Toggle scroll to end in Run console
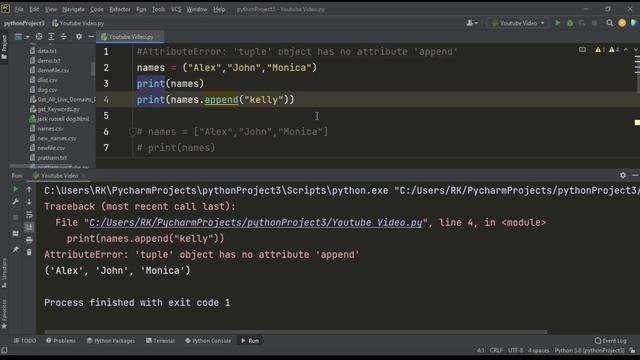Image resolution: width=640 pixels, height=360 pixels. pyautogui.click(x=29, y=227)
